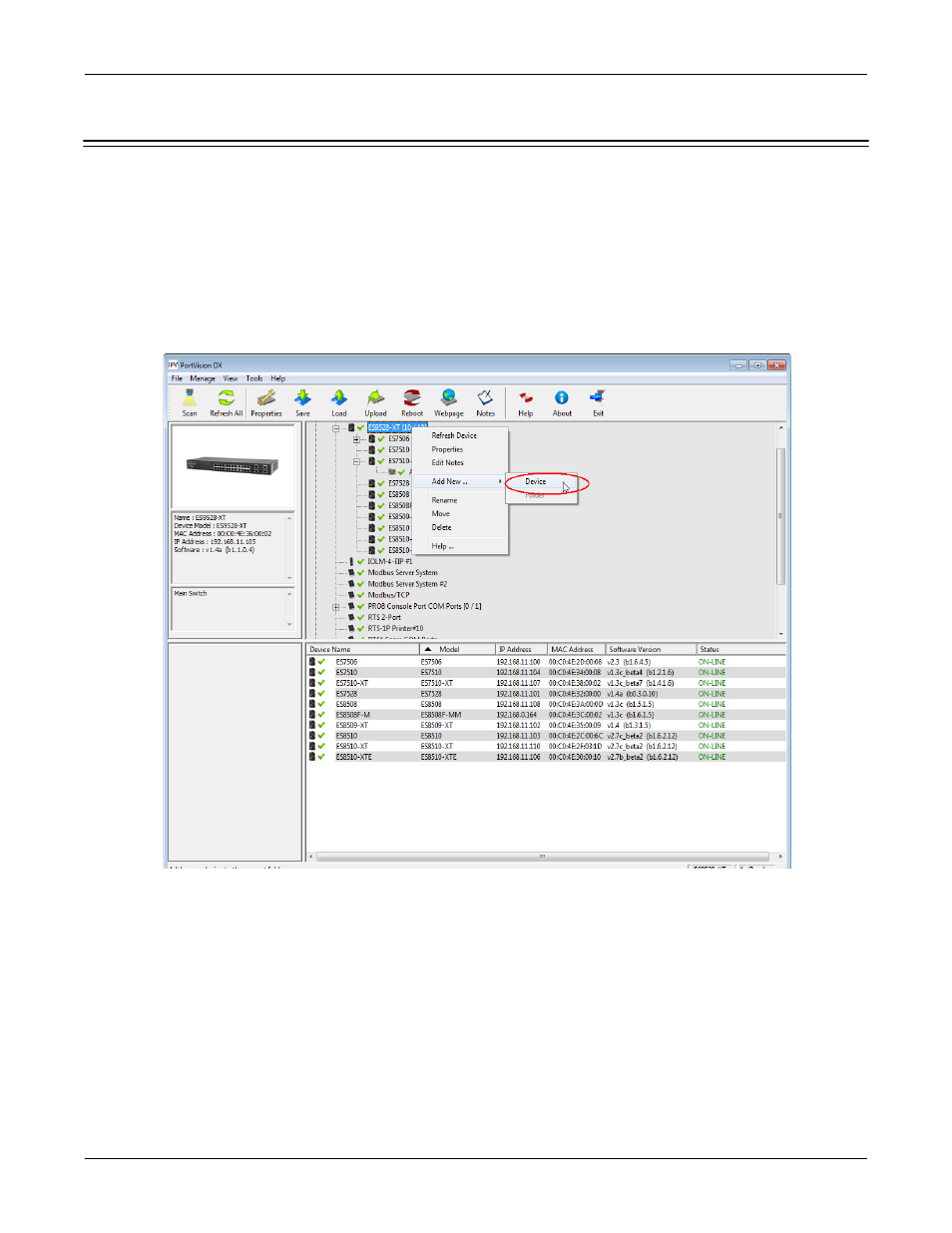Screen dimensions: 952x1233
Task: Click the device icon in ES8510-XTE list row
Action: tap(312, 757)
